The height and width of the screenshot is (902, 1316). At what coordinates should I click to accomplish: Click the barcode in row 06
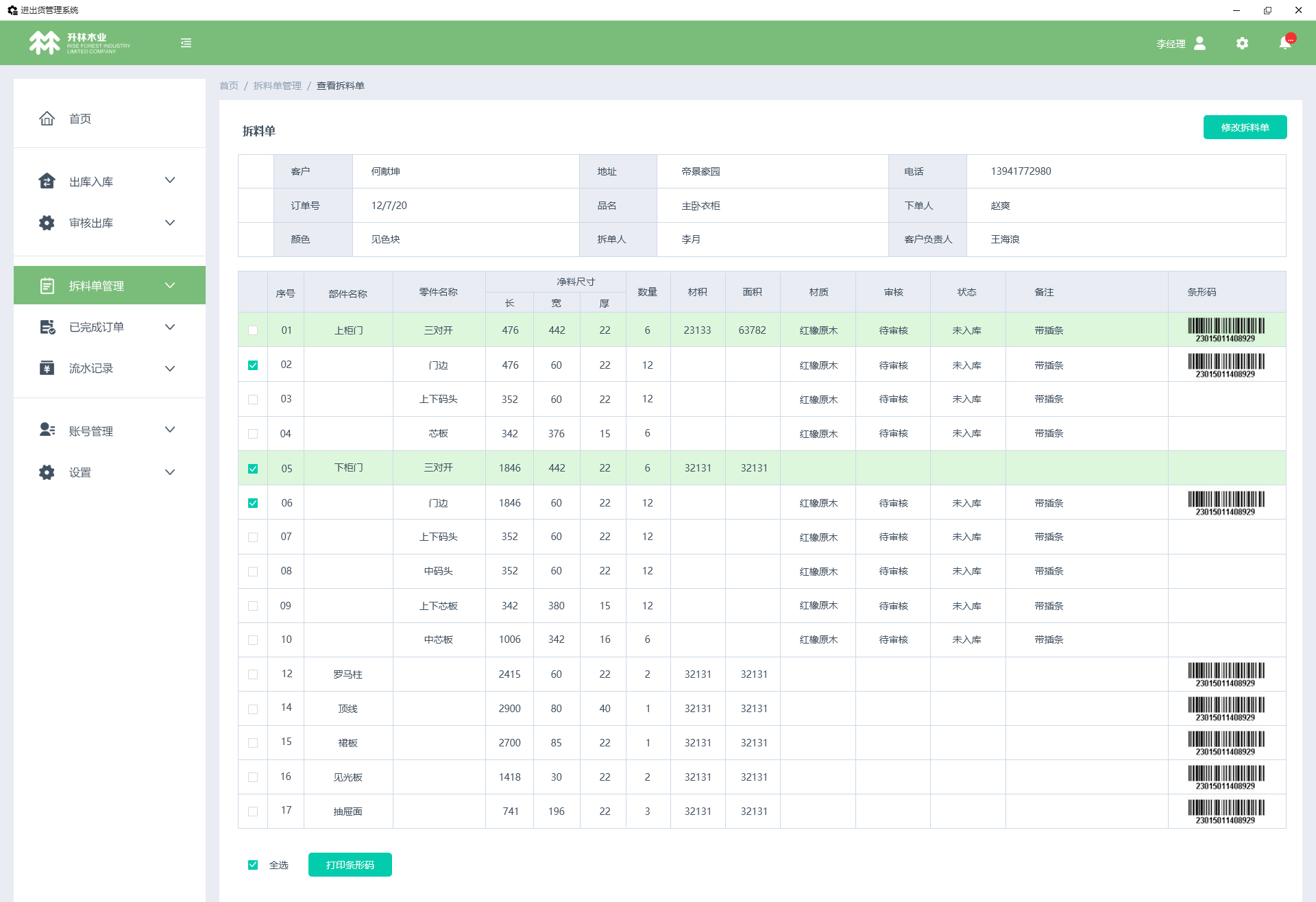point(1226,503)
